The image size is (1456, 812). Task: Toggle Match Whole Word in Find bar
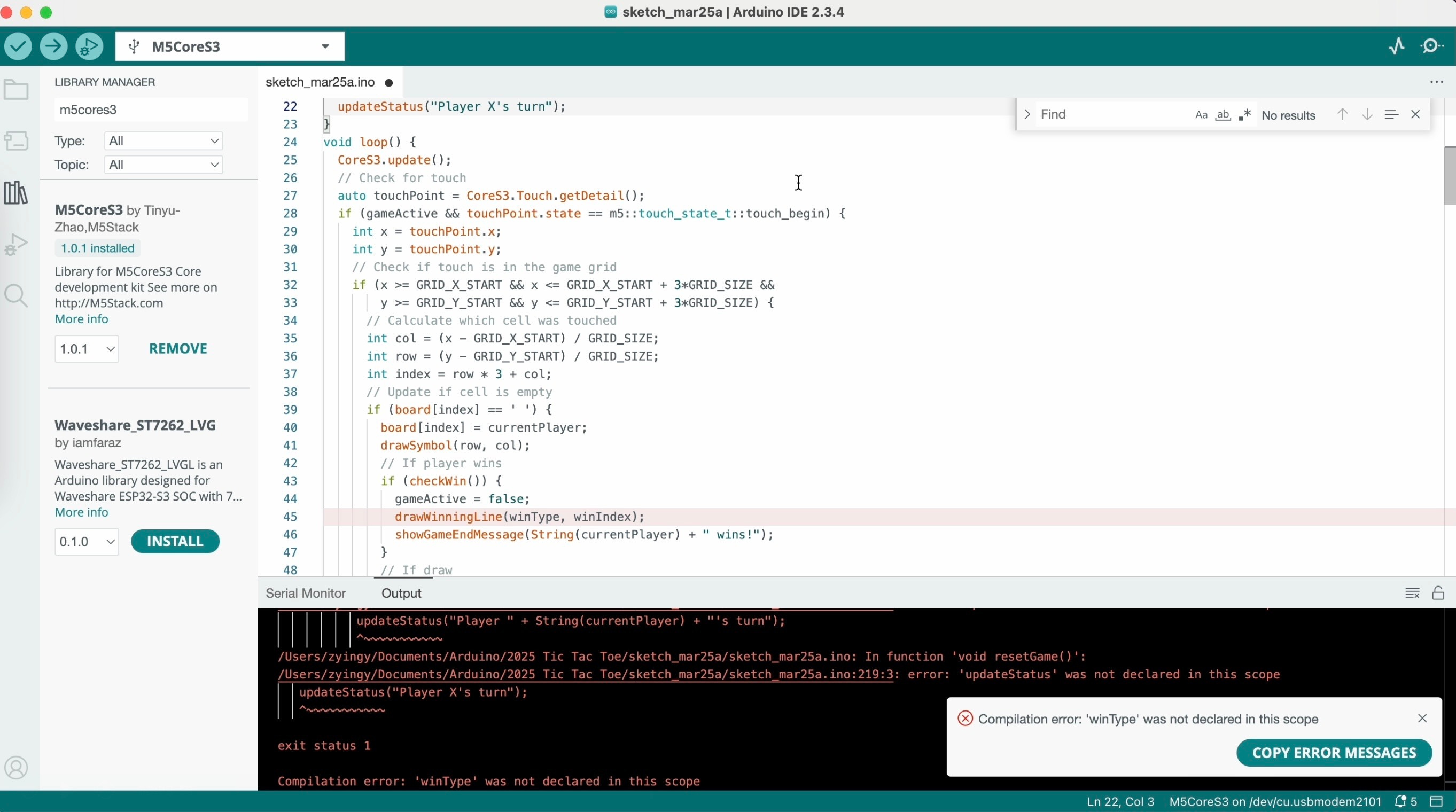1223,115
